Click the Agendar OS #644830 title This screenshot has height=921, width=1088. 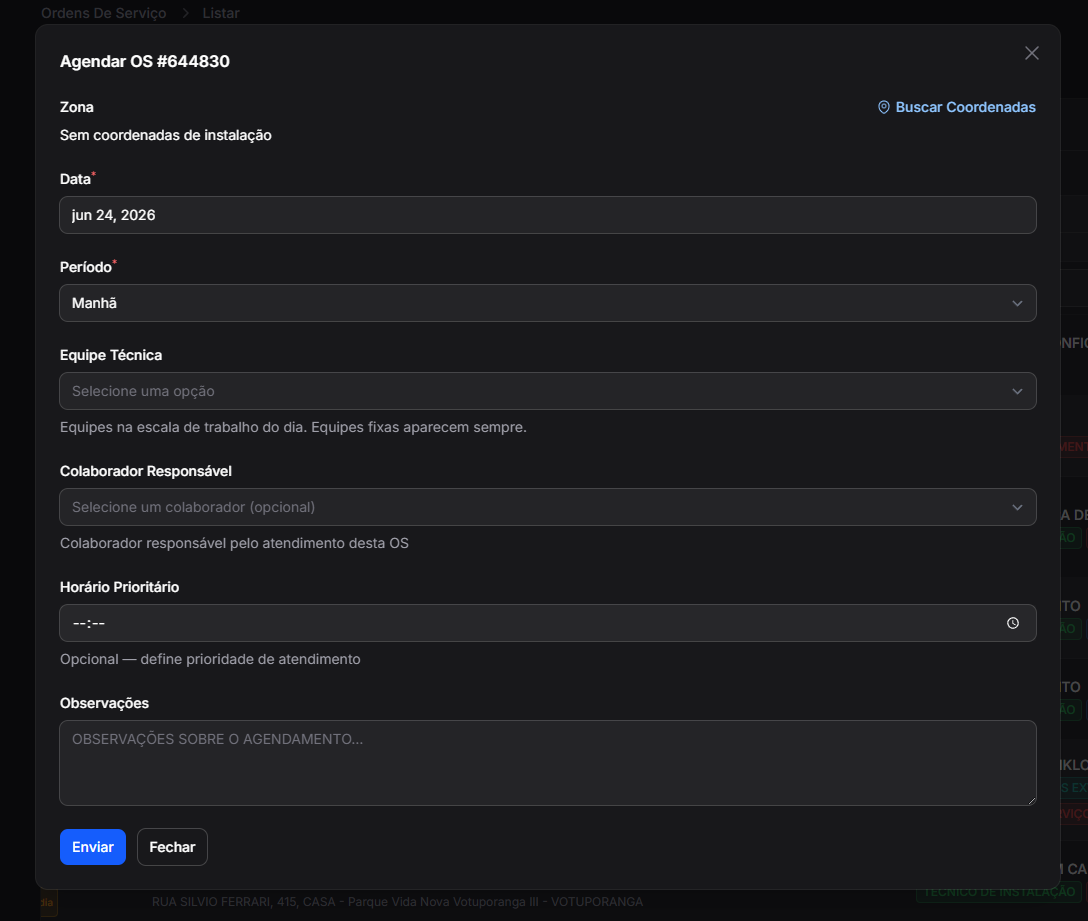tap(144, 61)
